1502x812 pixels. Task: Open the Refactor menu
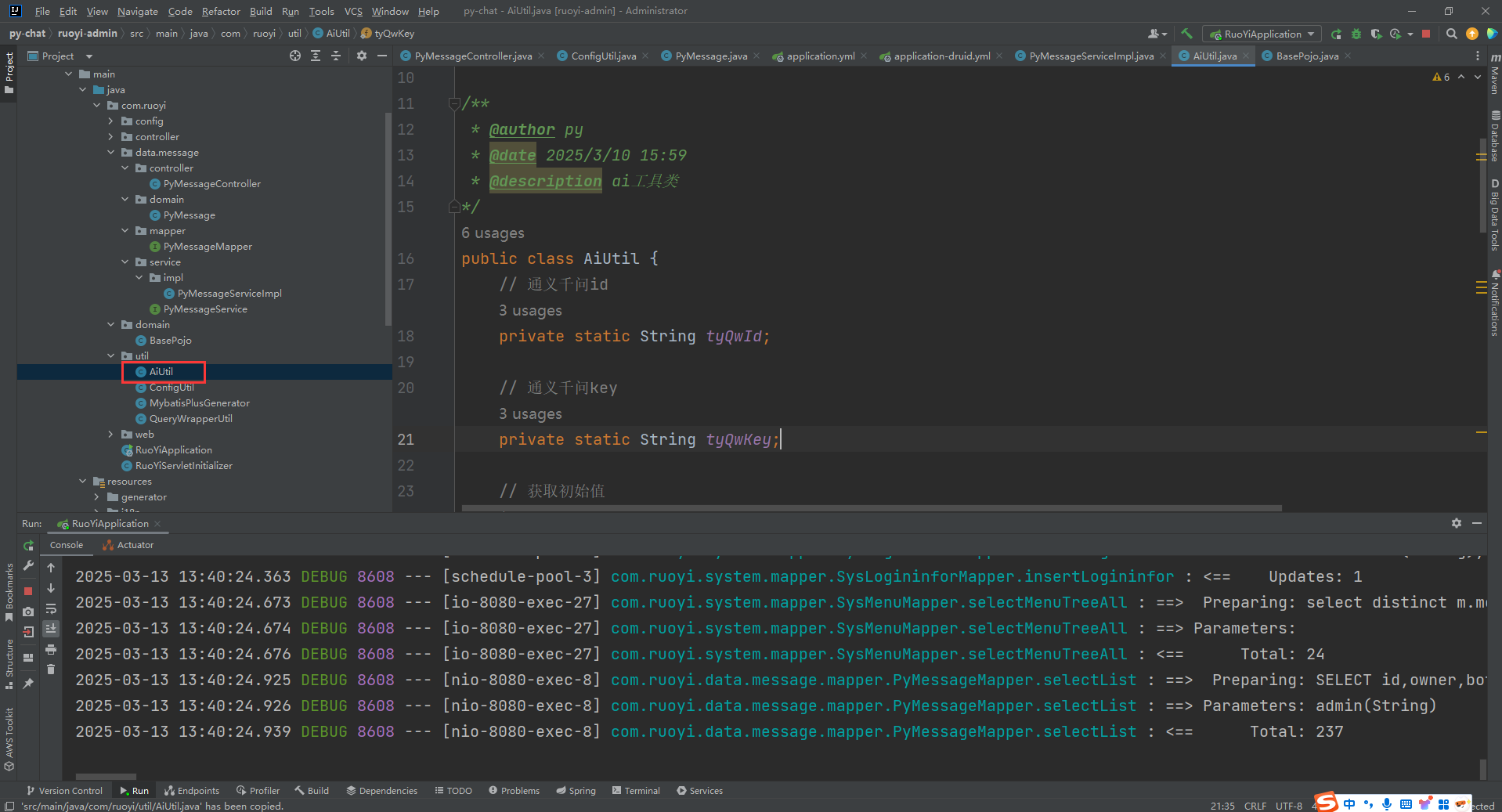pyautogui.click(x=221, y=11)
